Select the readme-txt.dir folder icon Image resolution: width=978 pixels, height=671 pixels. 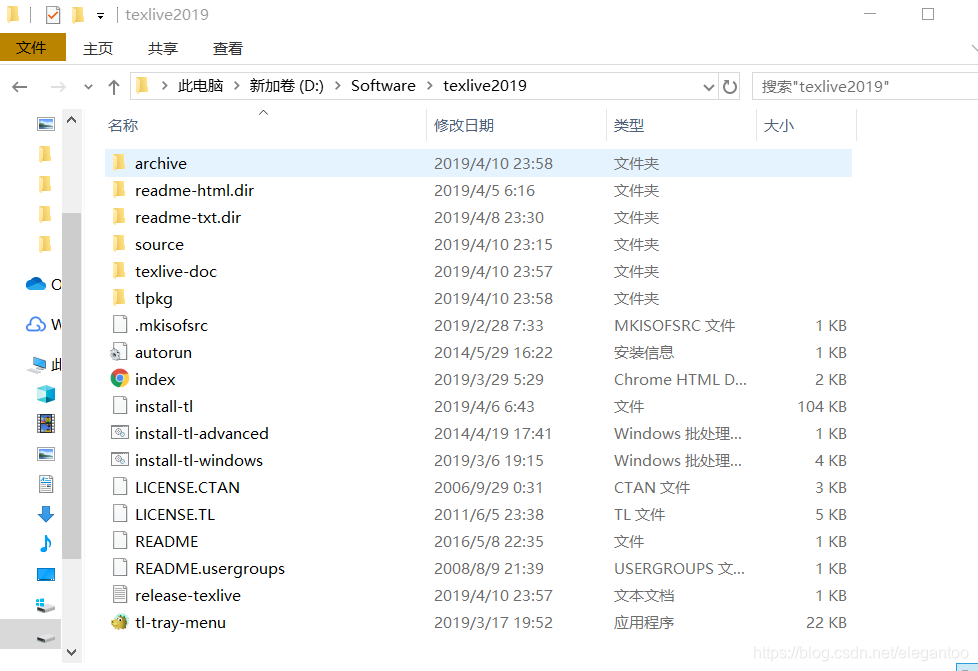[x=119, y=217]
